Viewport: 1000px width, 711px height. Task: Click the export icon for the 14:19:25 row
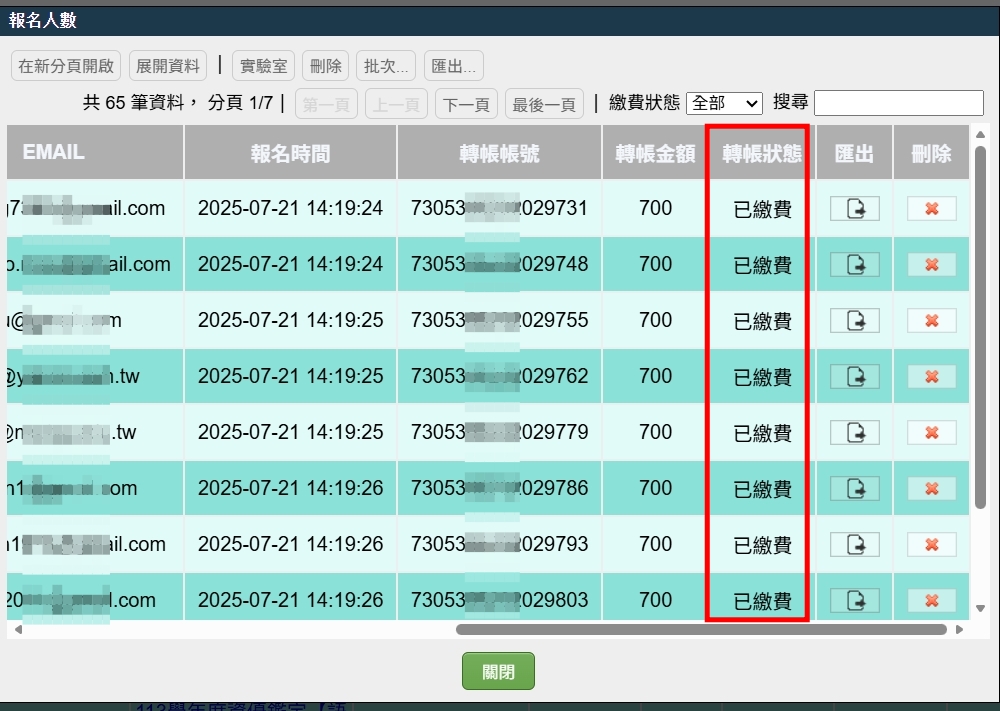coord(855,320)
